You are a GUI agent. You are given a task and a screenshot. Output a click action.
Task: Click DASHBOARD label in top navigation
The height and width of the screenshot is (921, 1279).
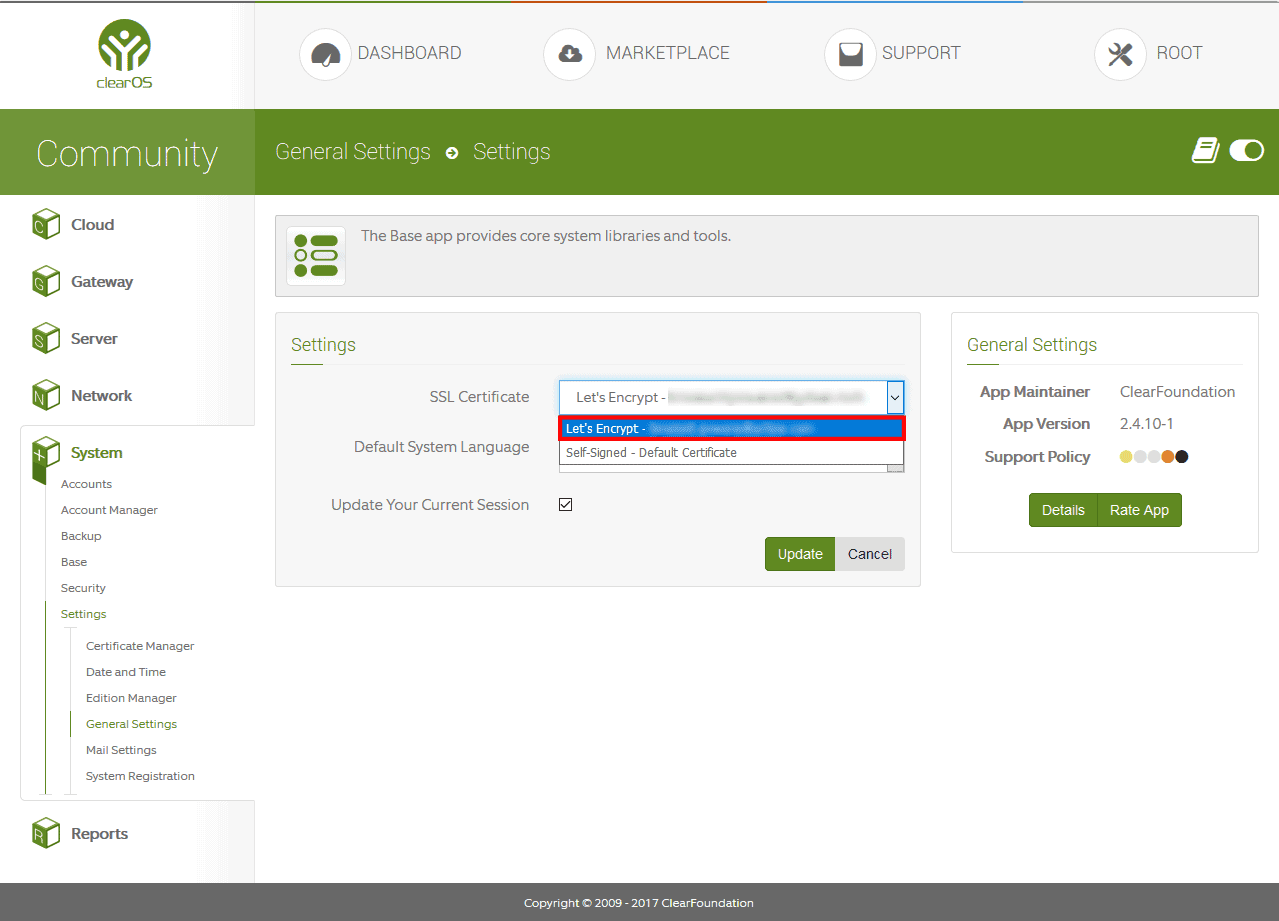pyautogui.click(x=410, y=53)
